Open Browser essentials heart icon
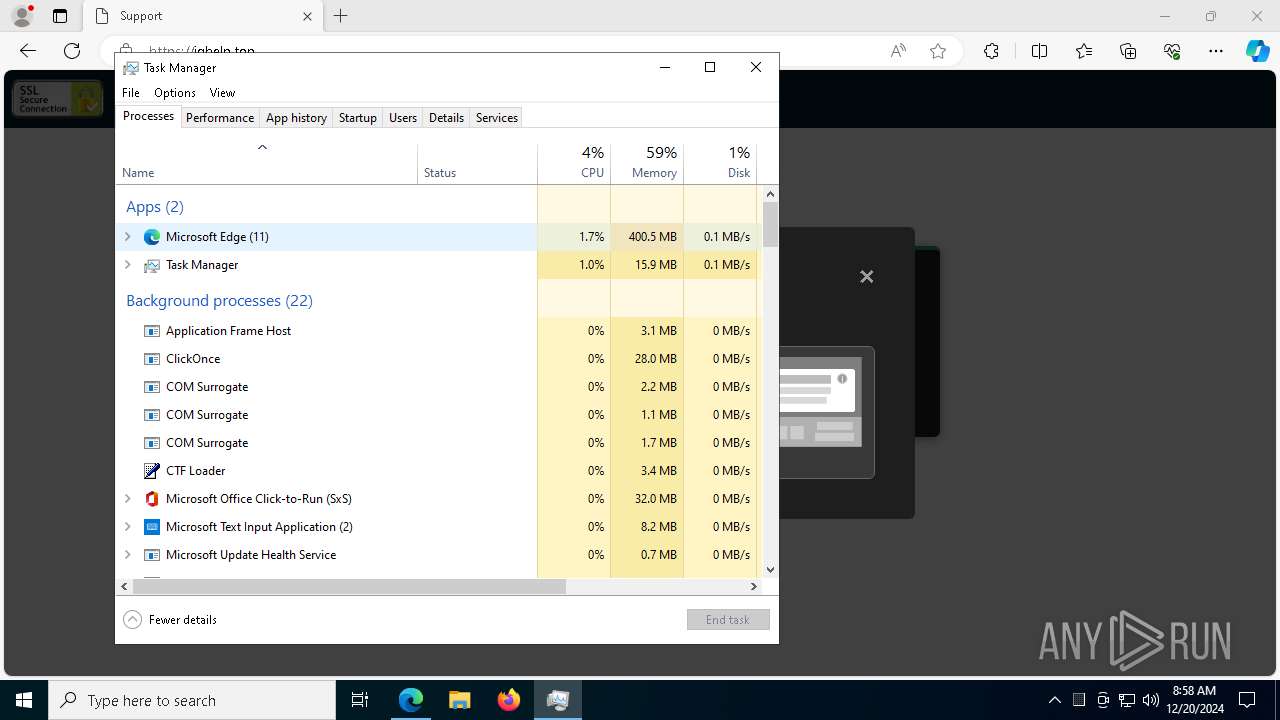The height and width of the screenshot is (720, 1280). 1172,51
